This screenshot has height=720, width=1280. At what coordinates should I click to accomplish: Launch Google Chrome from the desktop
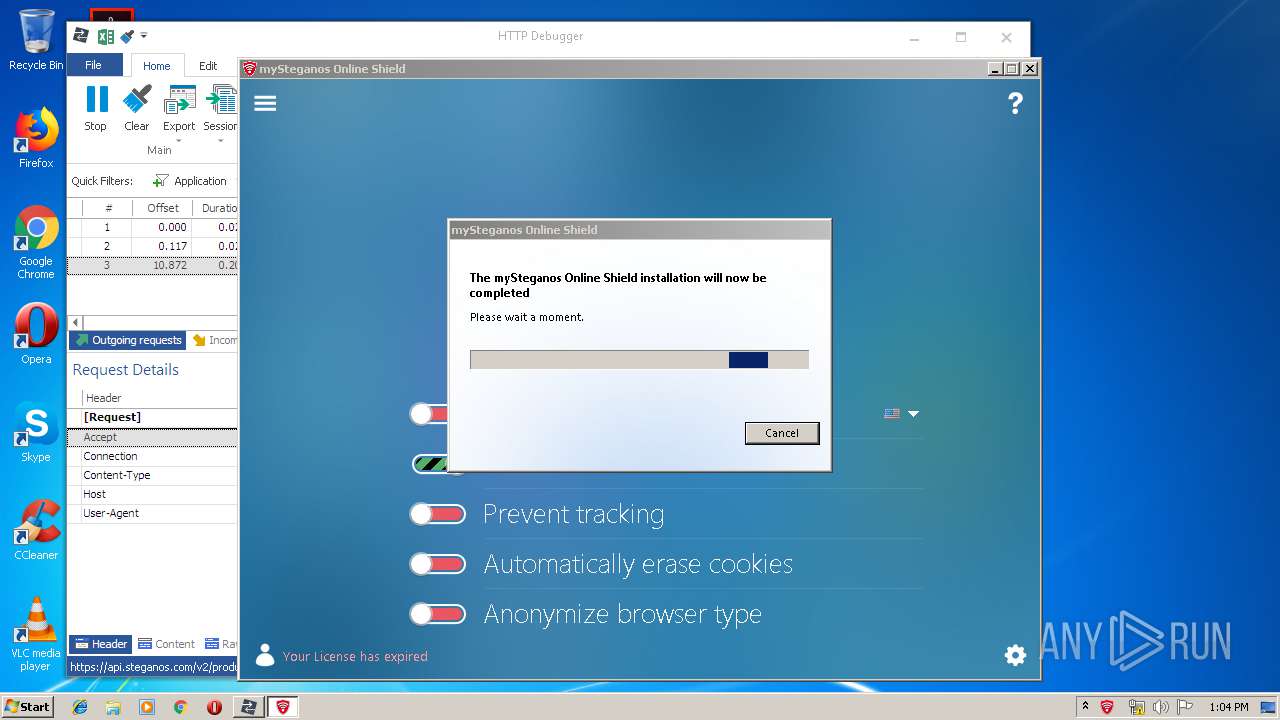[36, 242]
